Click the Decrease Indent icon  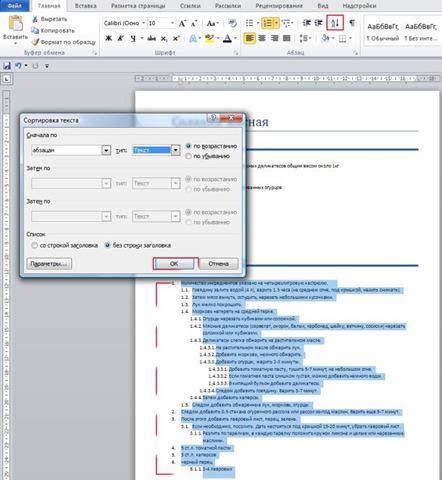coord(306,23)
